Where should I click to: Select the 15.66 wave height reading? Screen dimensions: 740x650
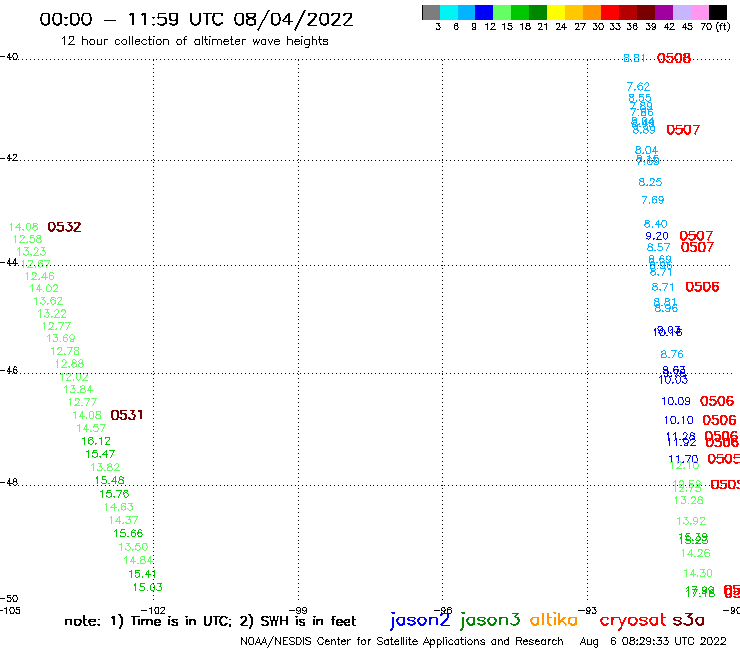pos(128,533)
